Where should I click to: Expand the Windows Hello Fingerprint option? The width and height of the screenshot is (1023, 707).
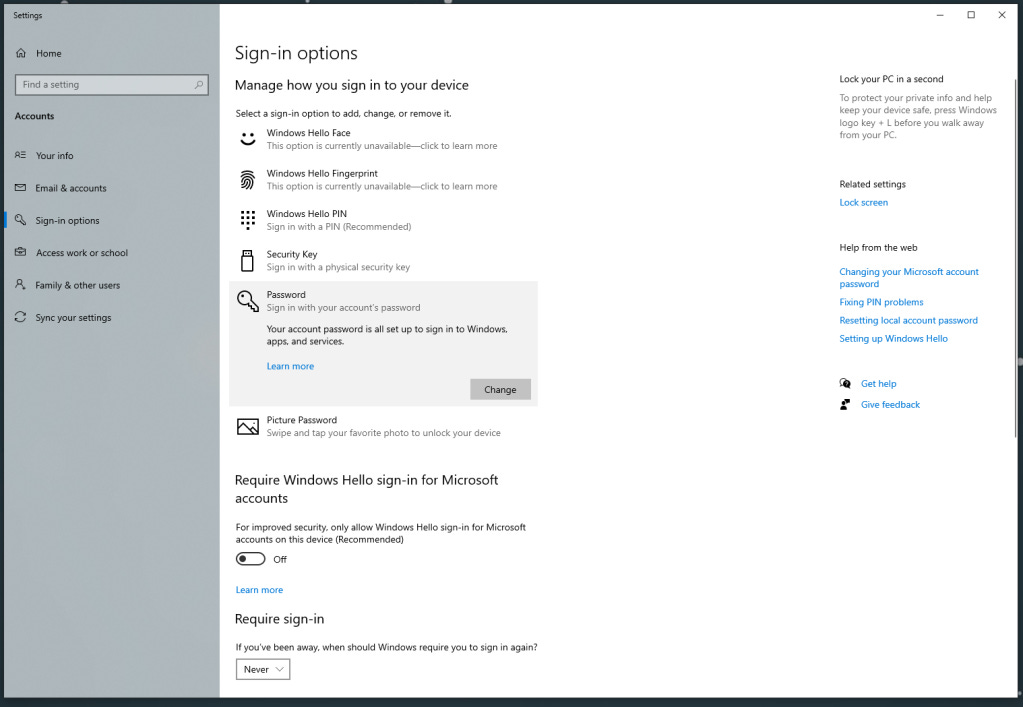(384, 180)
